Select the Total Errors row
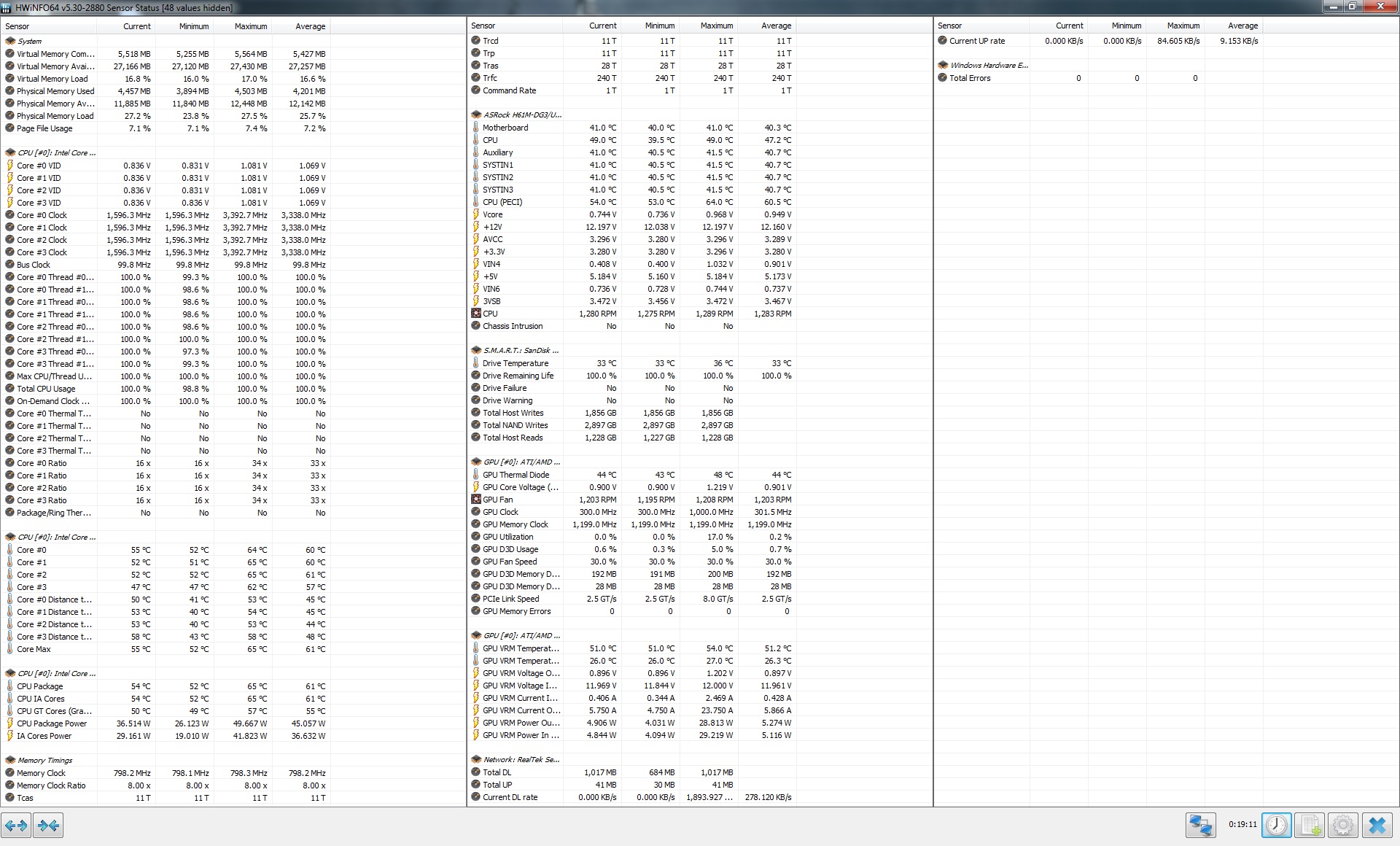This screenshot has height=846, width=1400. tap(970, 78)
